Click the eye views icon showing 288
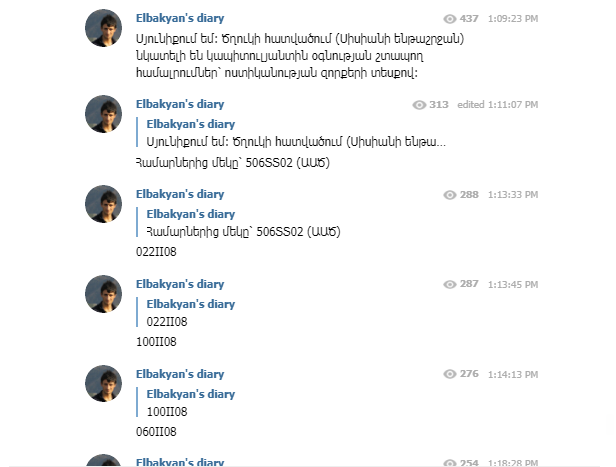 point(450,195)
